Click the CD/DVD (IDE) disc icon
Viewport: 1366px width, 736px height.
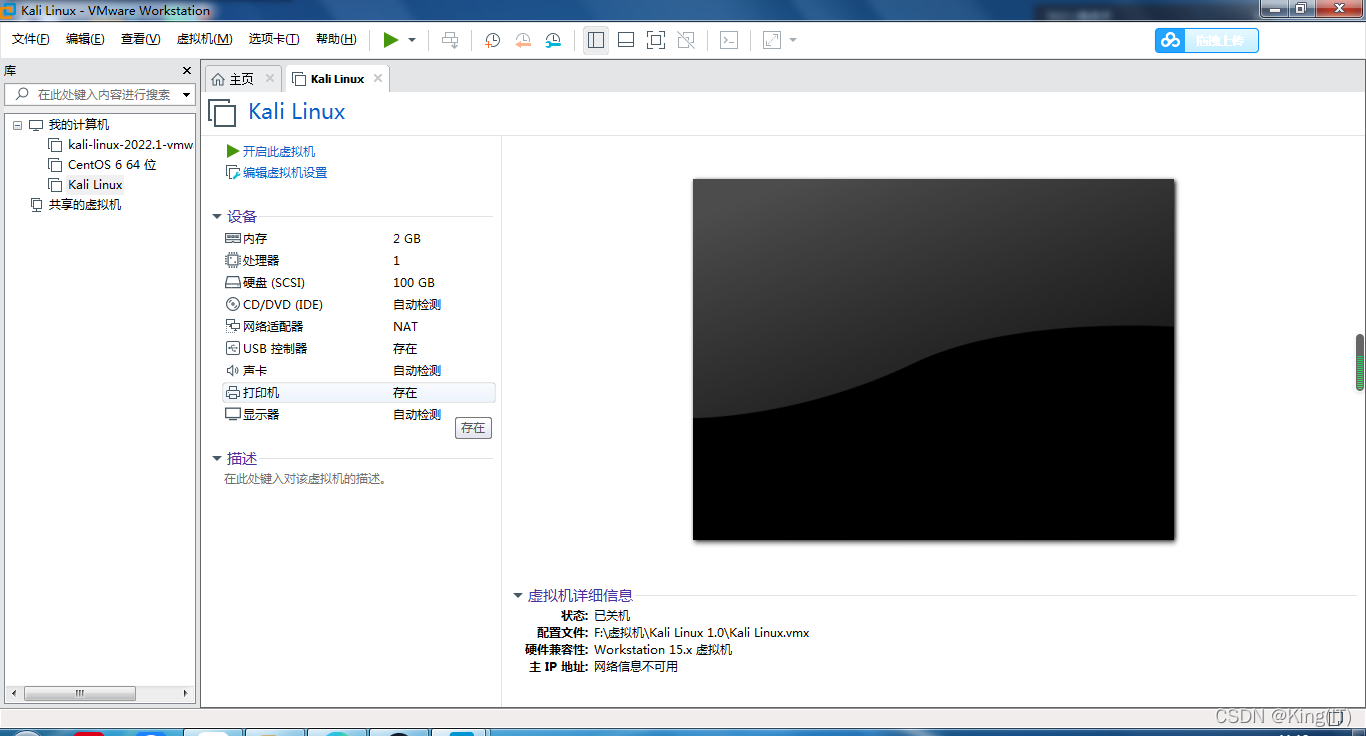(233, 305)
